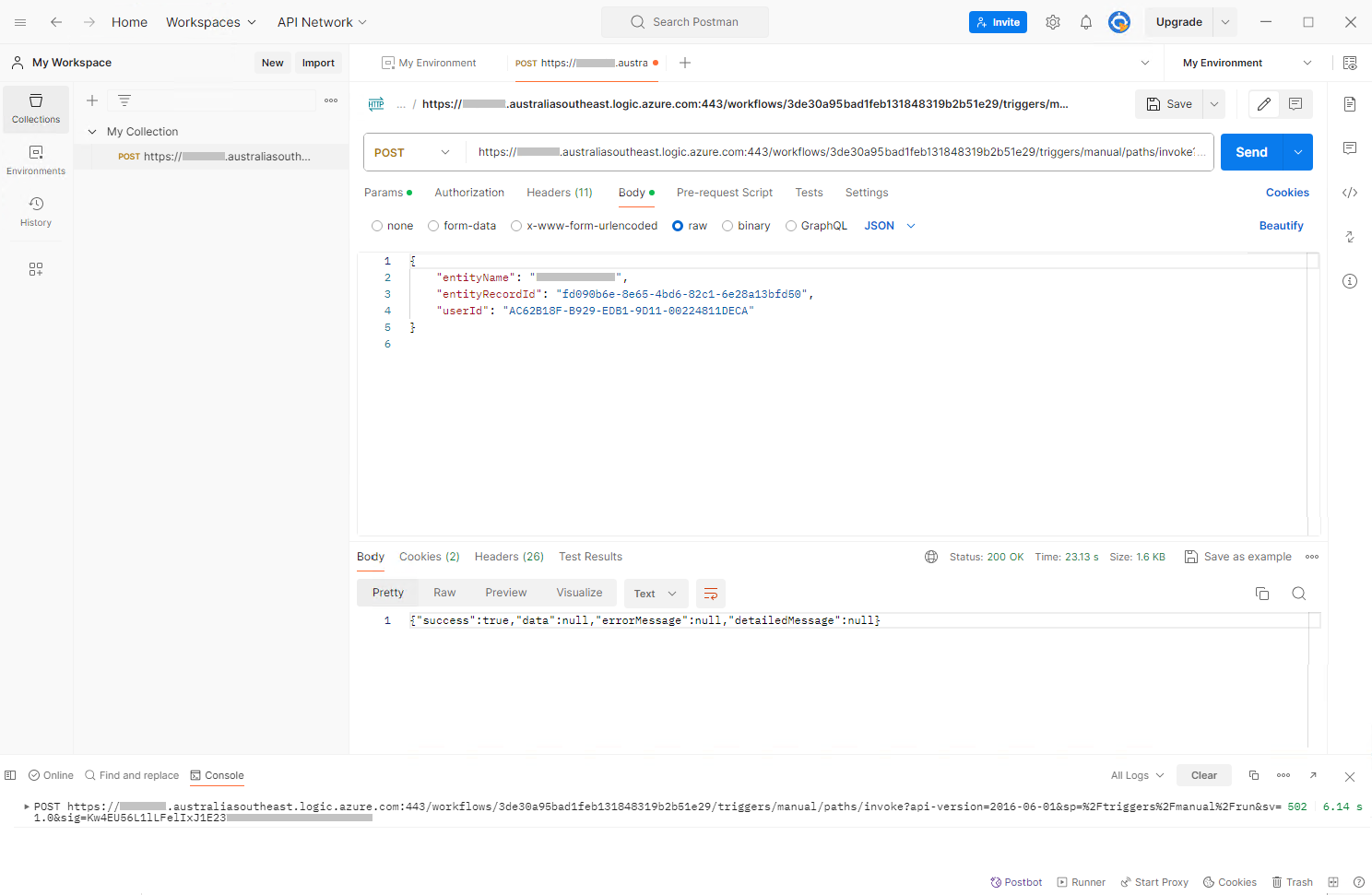This screenshot has width=1372, height=895.
Task: Choose the none body radio option
Action: click(x=392, y=226)
